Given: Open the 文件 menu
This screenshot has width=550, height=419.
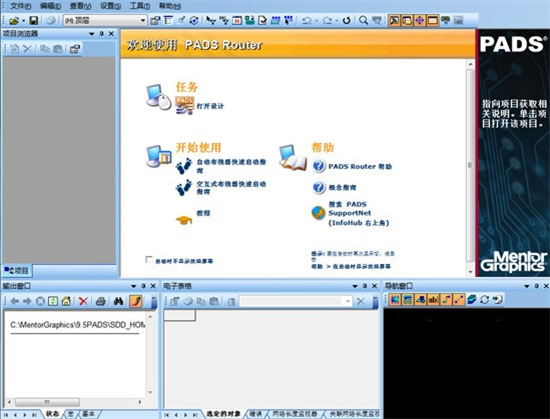Looking at the screenshot, I should tap(21, 6).
